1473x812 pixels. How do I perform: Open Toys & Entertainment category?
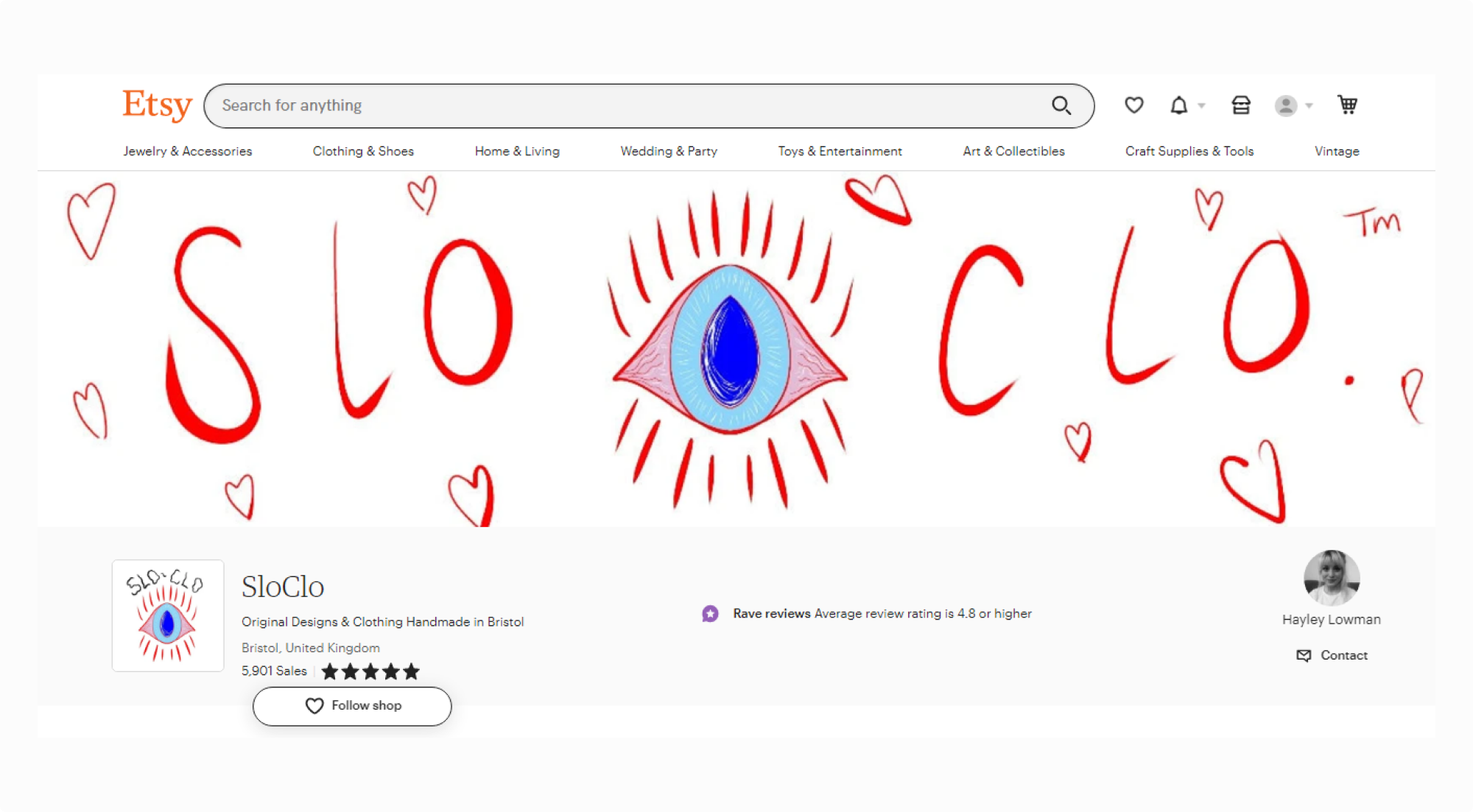840,151
